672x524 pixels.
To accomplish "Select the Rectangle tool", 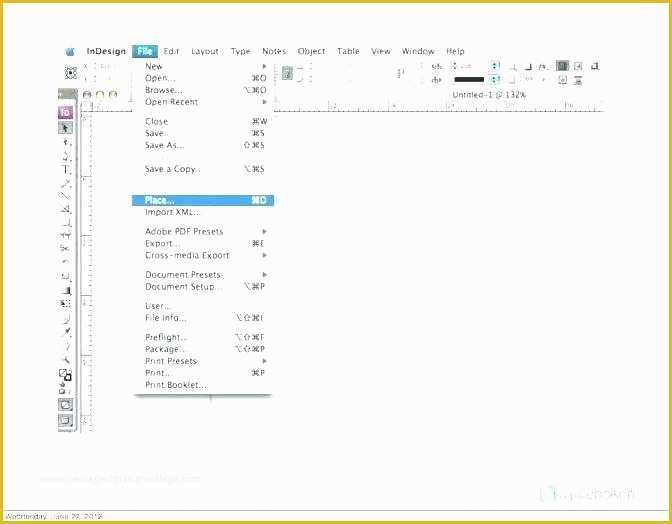I will pos(66,222).
